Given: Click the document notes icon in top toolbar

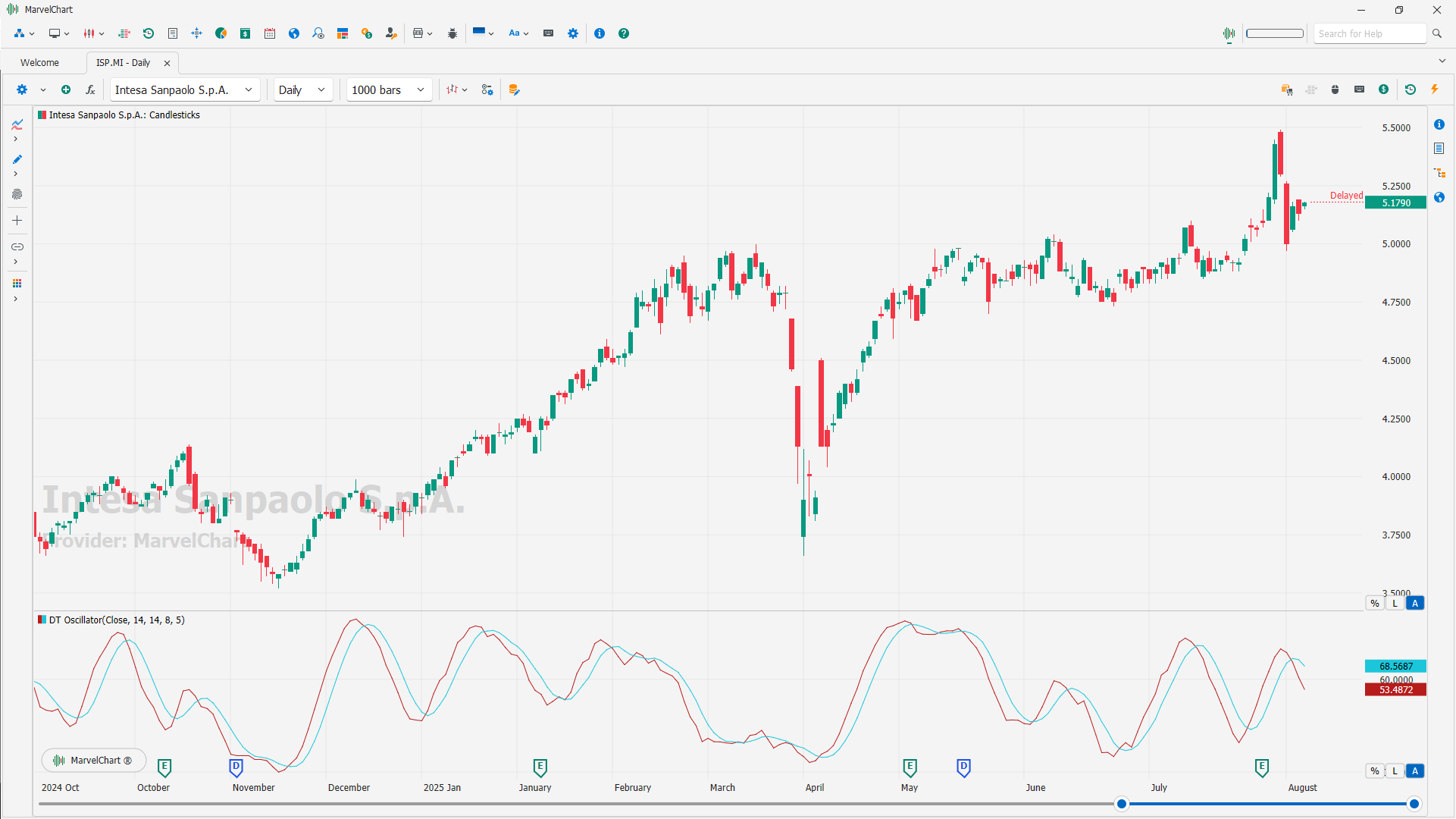Looking at the screenshot, I should (x=173, y=33).
